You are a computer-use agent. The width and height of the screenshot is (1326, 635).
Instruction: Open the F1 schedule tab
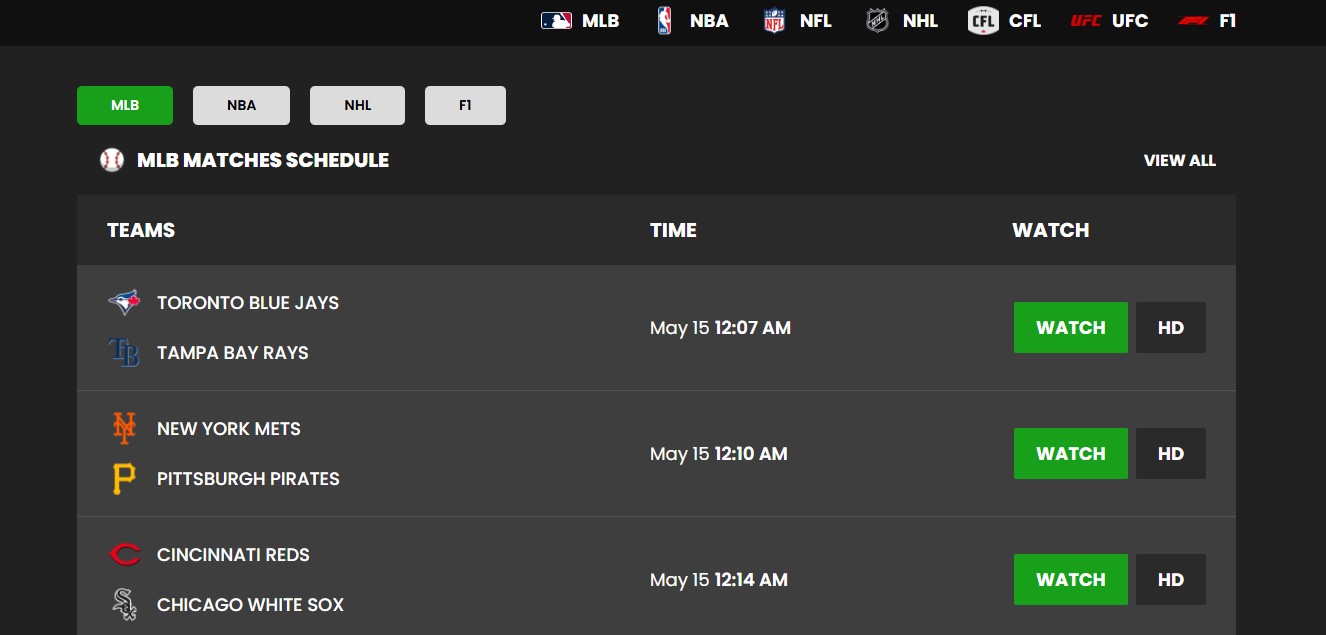click(x=465, y=105)
